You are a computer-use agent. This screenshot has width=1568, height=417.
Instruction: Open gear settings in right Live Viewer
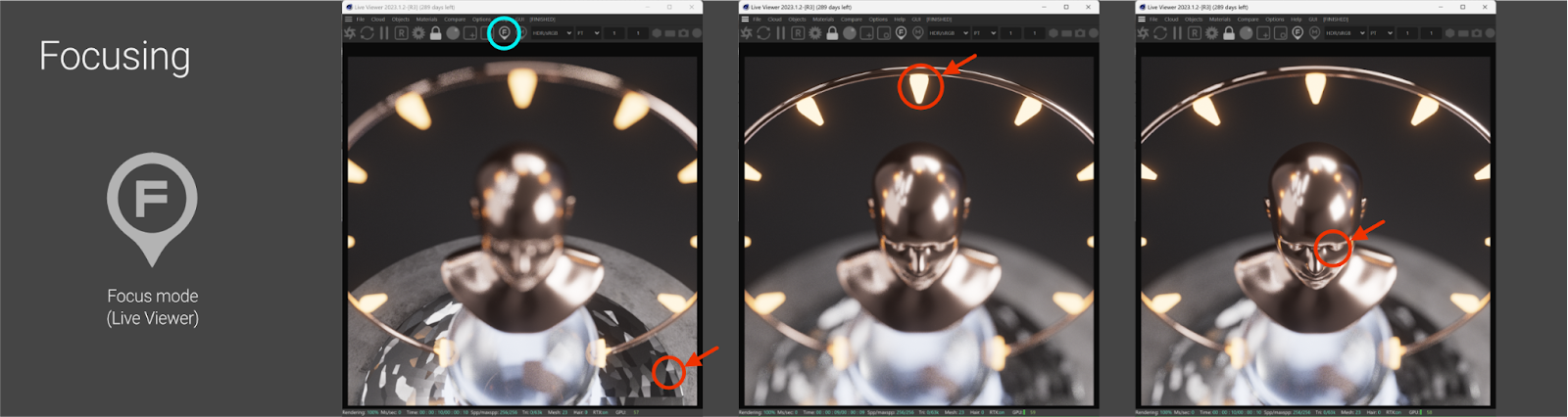click(x=1211, y=33)
